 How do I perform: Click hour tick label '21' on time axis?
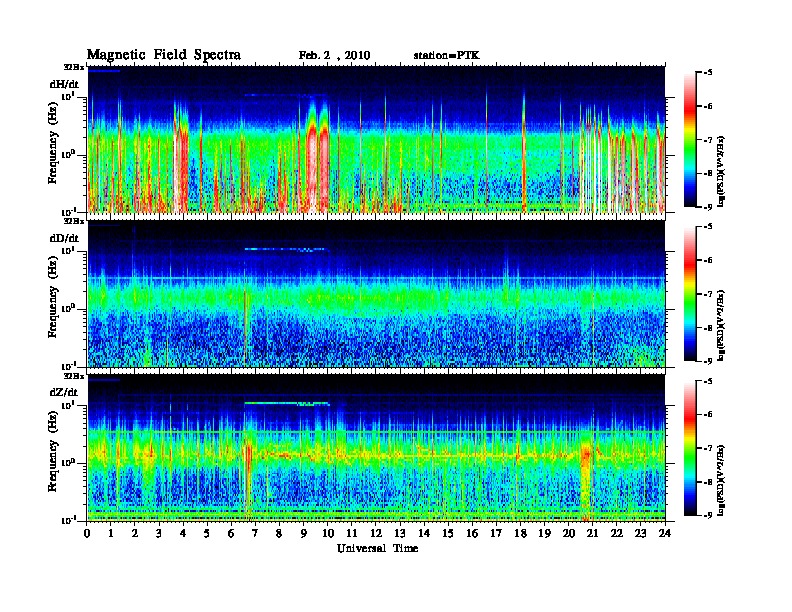pyautogui.click(x=592, y=533)
